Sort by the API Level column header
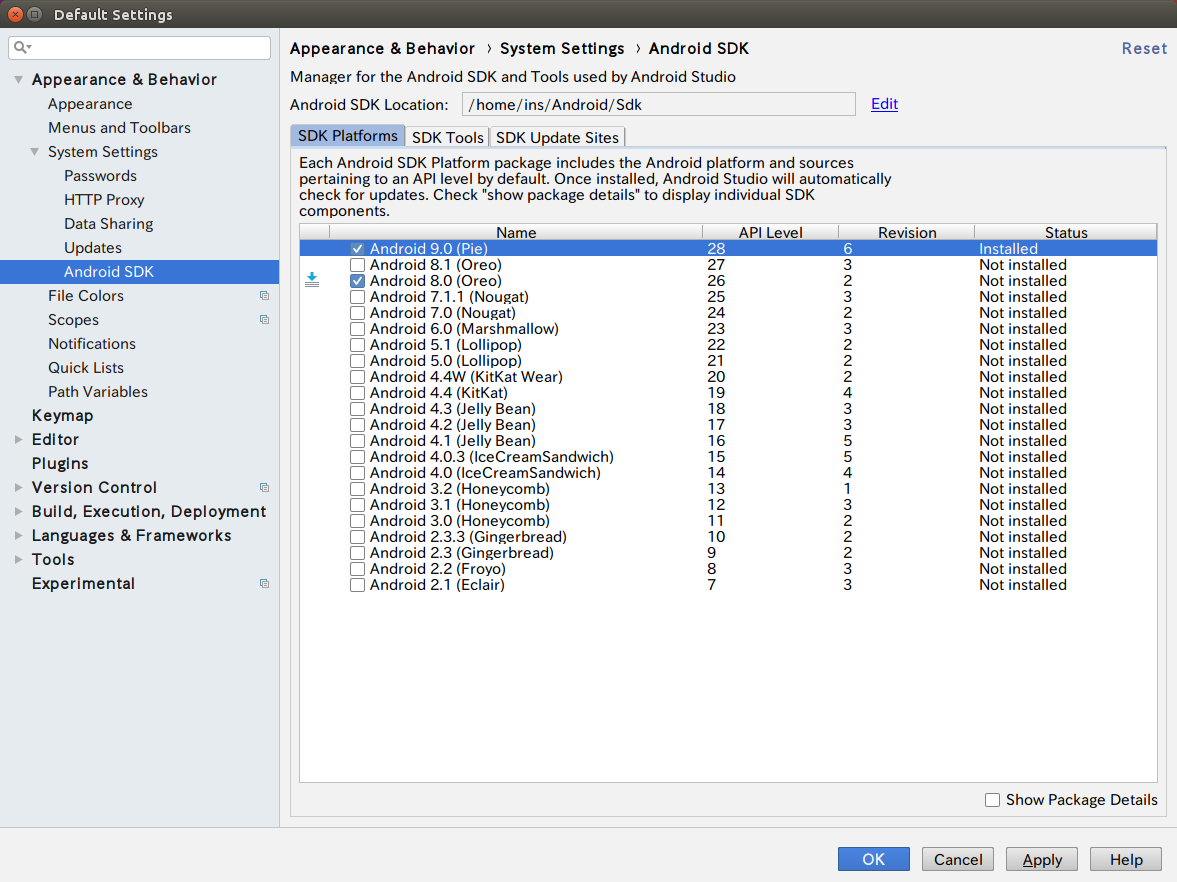The image size is (1177, 882). [770, 232]
